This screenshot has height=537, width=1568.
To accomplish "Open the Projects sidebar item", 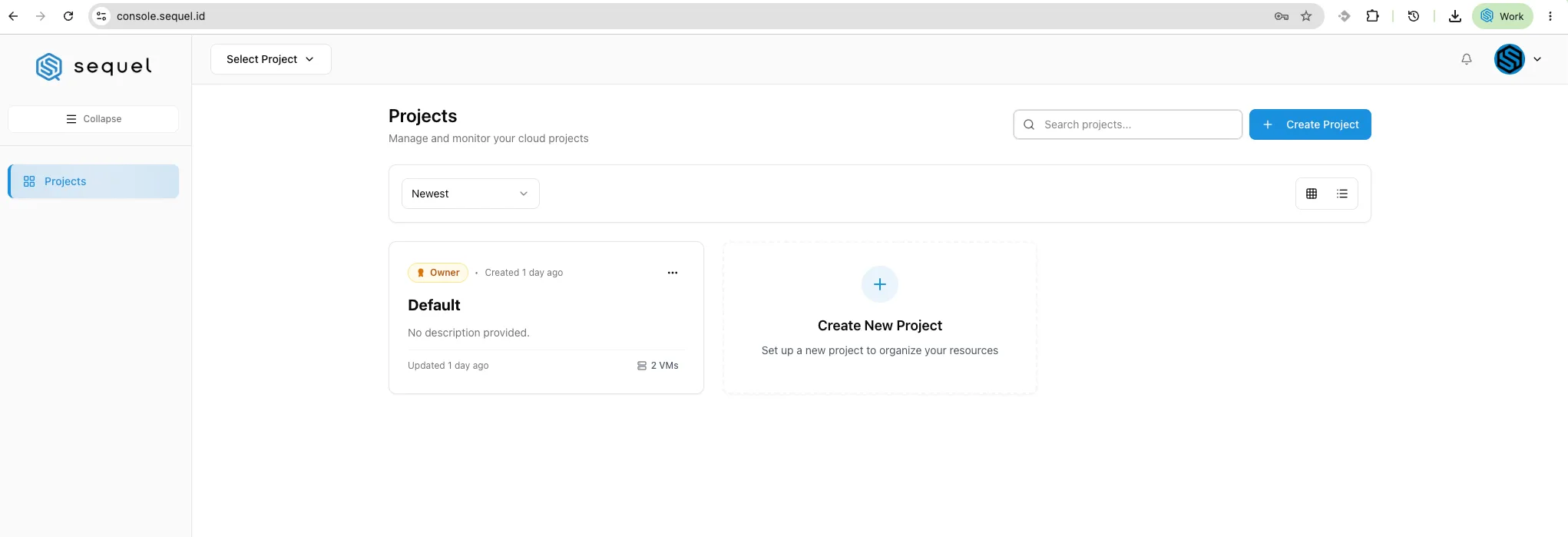I will (94, 181).
